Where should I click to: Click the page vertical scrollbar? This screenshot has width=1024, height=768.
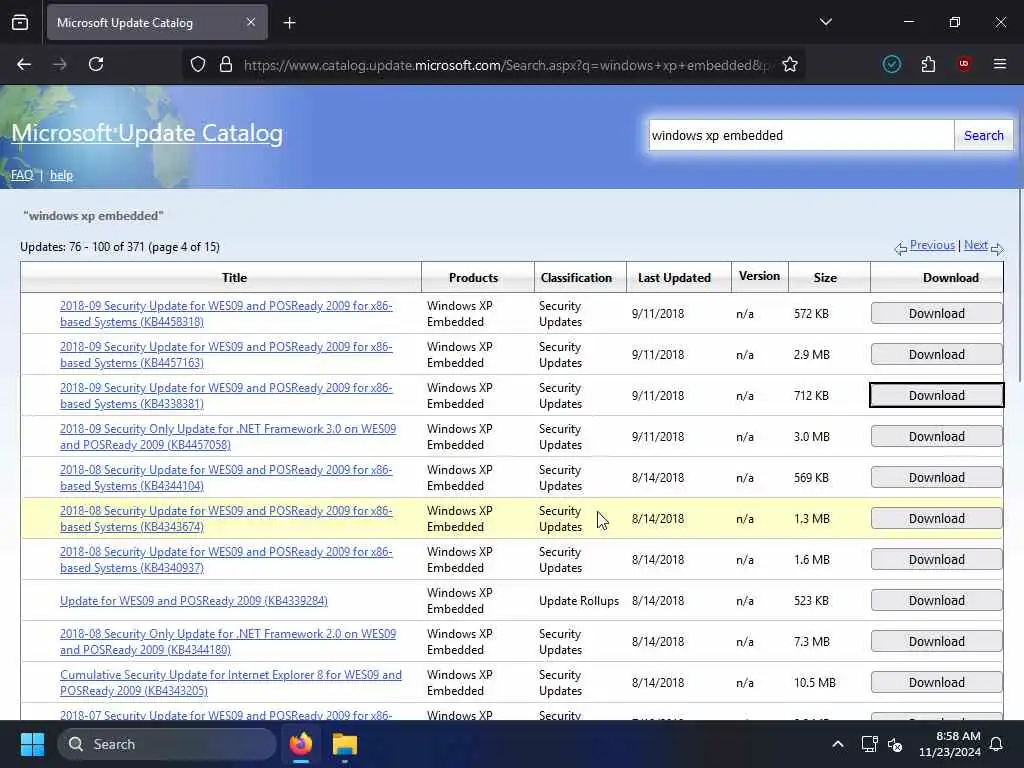[x=1020, y=287]
